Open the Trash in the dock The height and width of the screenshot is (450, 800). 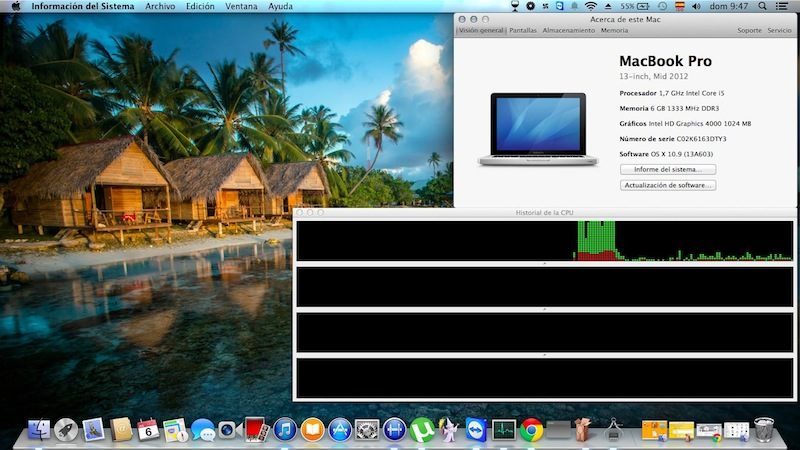764,430
